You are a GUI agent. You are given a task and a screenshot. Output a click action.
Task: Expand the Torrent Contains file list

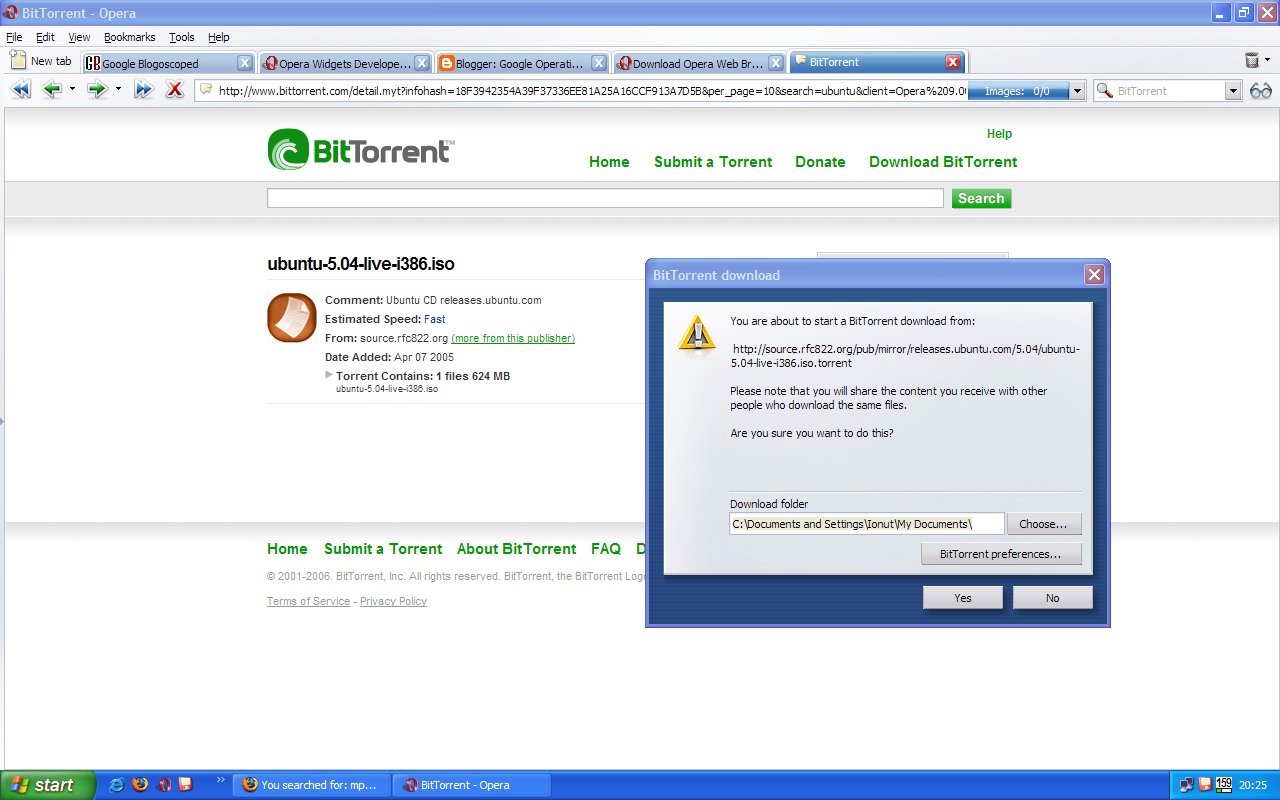(x=329, y=375)
